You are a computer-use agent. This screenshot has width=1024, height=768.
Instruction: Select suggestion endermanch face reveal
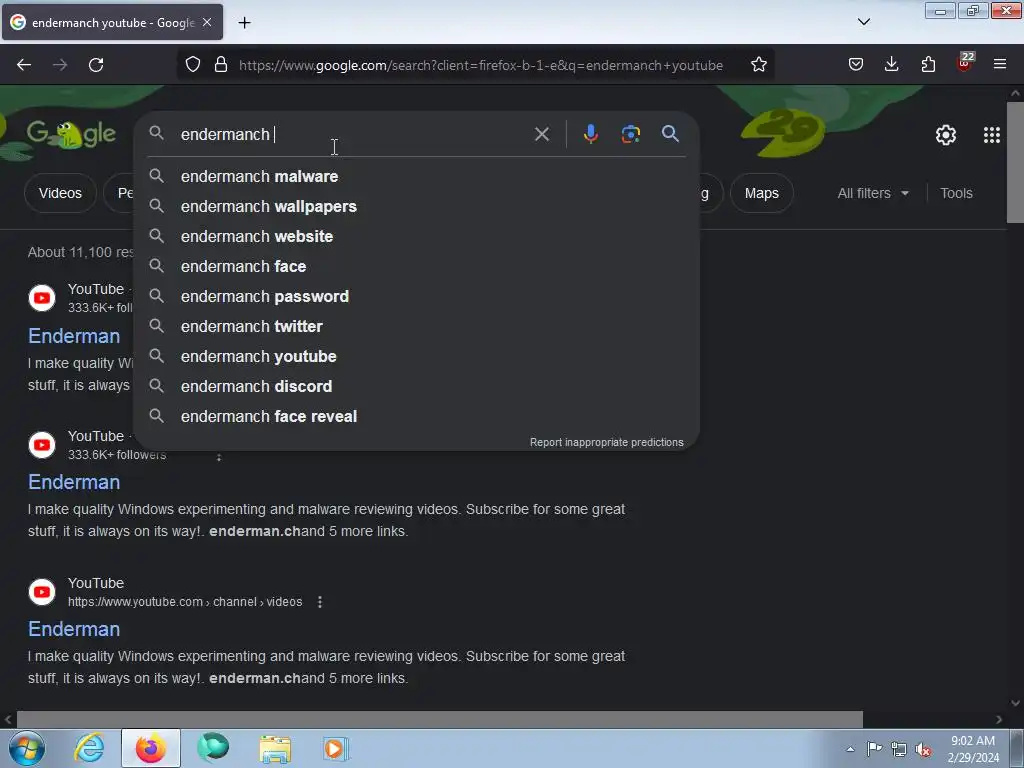[417, 417]
